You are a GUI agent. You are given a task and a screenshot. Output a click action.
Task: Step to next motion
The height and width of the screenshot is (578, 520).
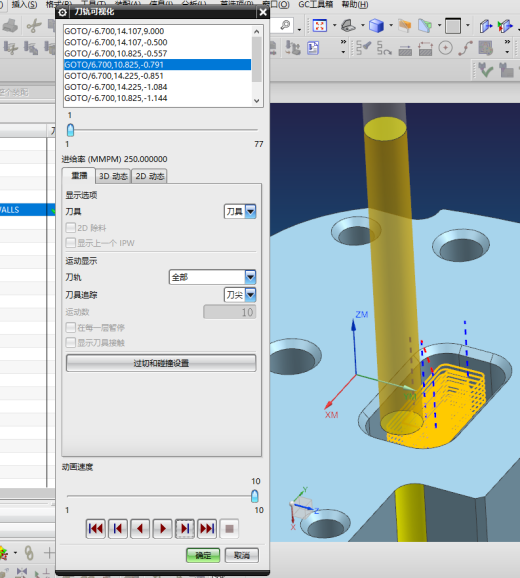point(185,529)
